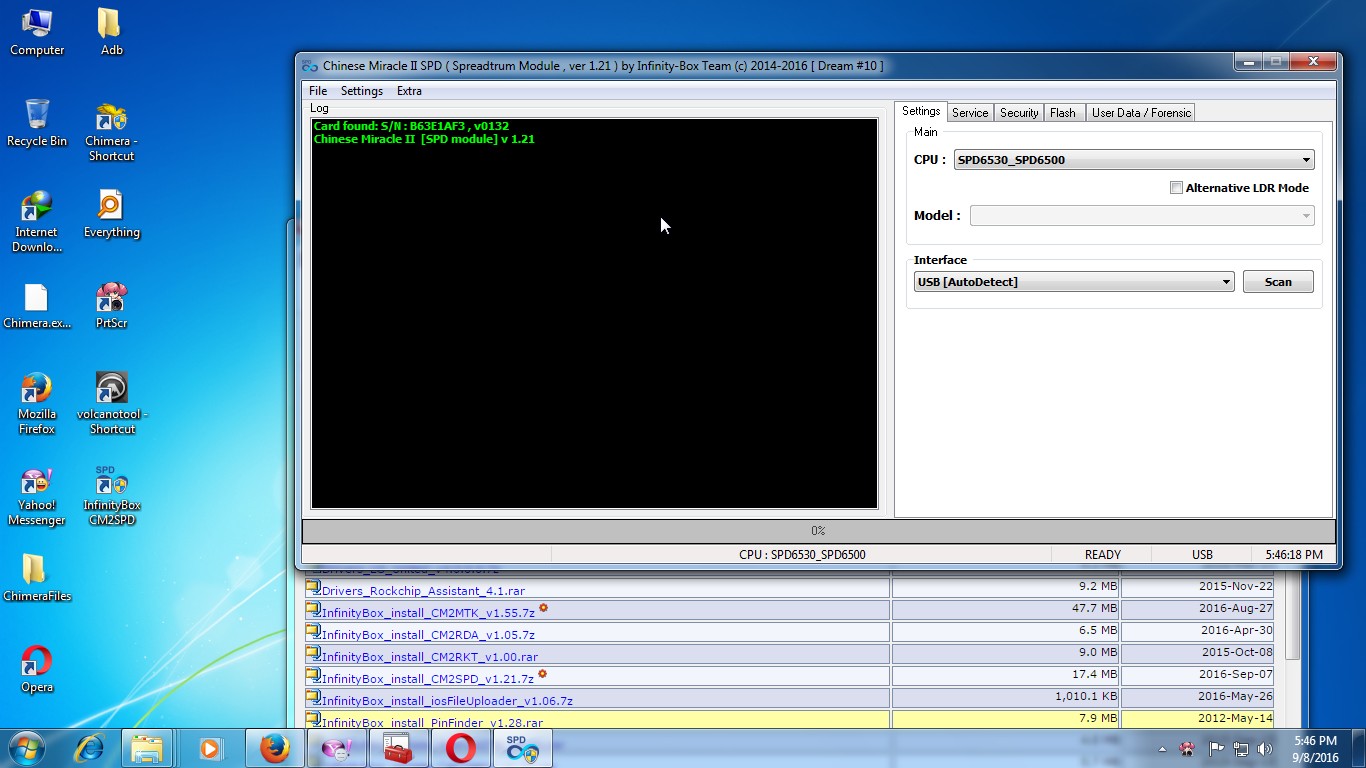This screenshot has height=768, width=1366.
Task: Open the Extra menu
Action: click(x=409, y=91)
